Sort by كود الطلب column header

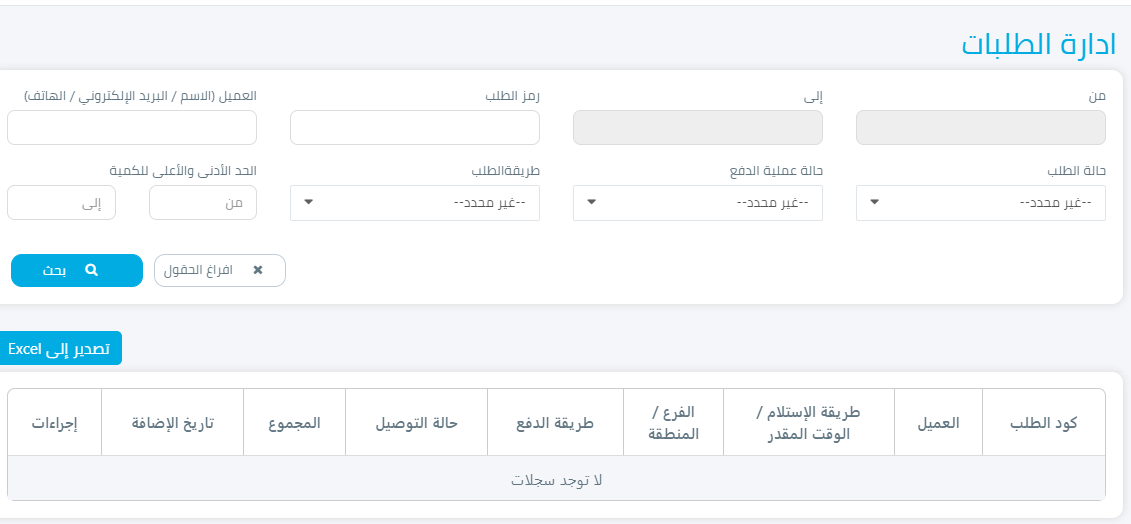click(x=1043, y=423)
